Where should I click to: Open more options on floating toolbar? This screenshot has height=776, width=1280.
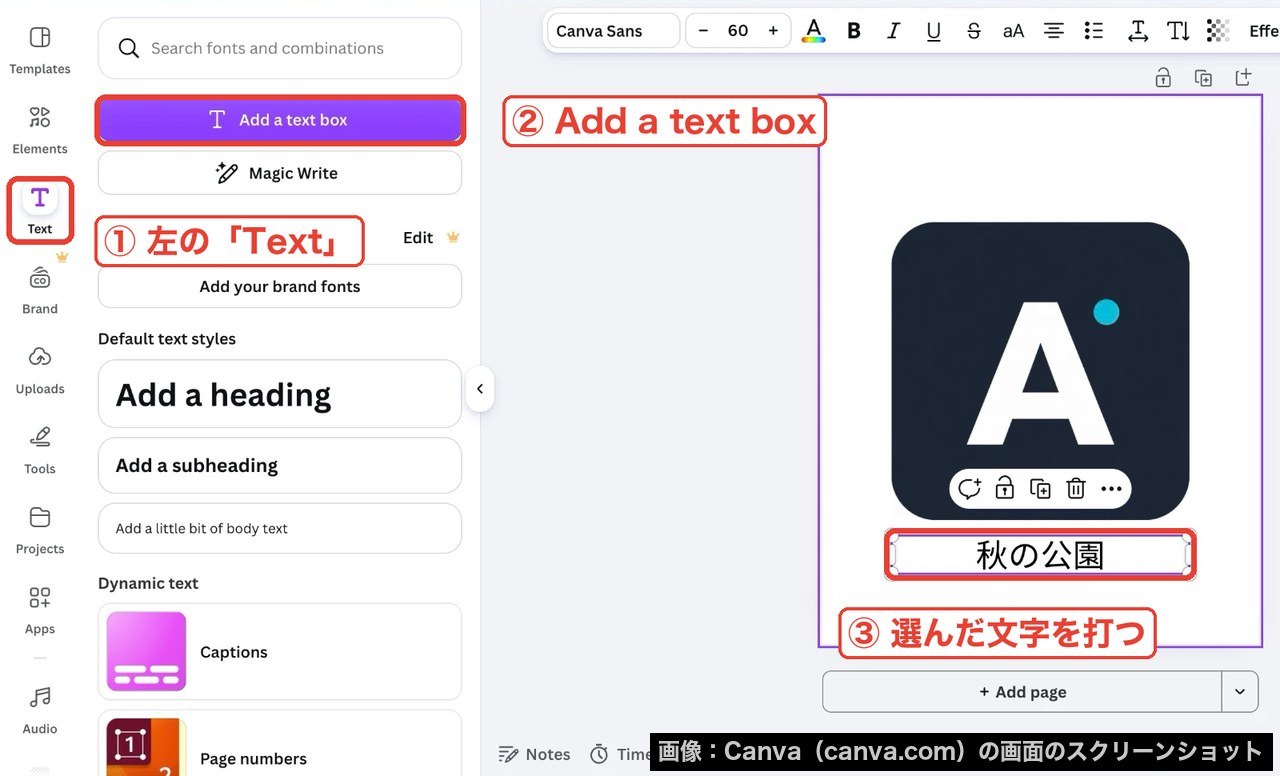coord(1111,489)
